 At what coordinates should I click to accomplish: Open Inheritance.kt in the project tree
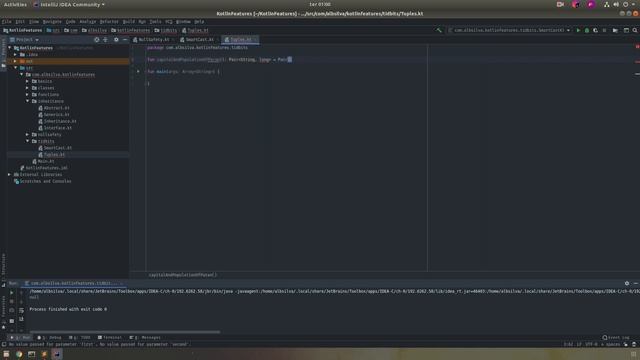click(x=58, y=121)
